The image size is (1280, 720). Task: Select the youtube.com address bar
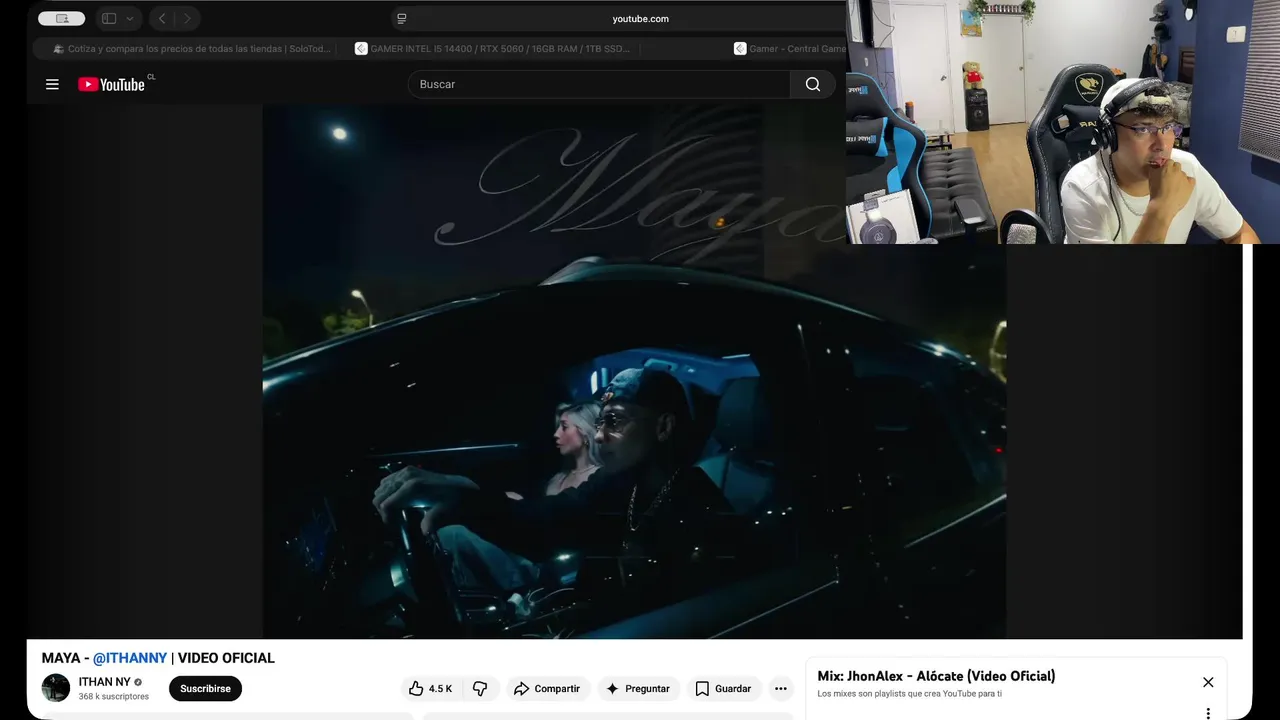click(640, 18)
